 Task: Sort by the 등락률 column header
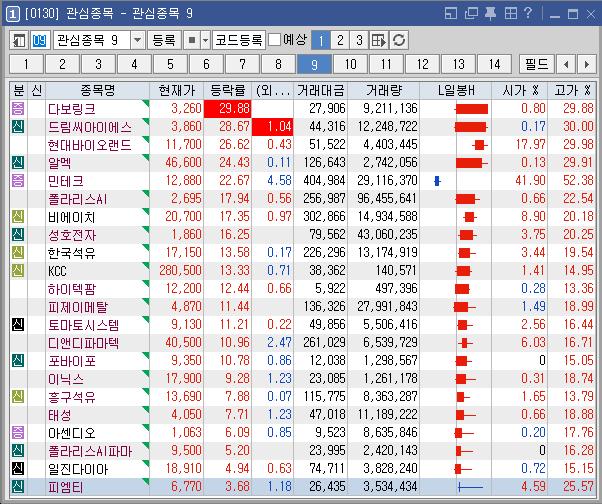click(x=227, y=91)
